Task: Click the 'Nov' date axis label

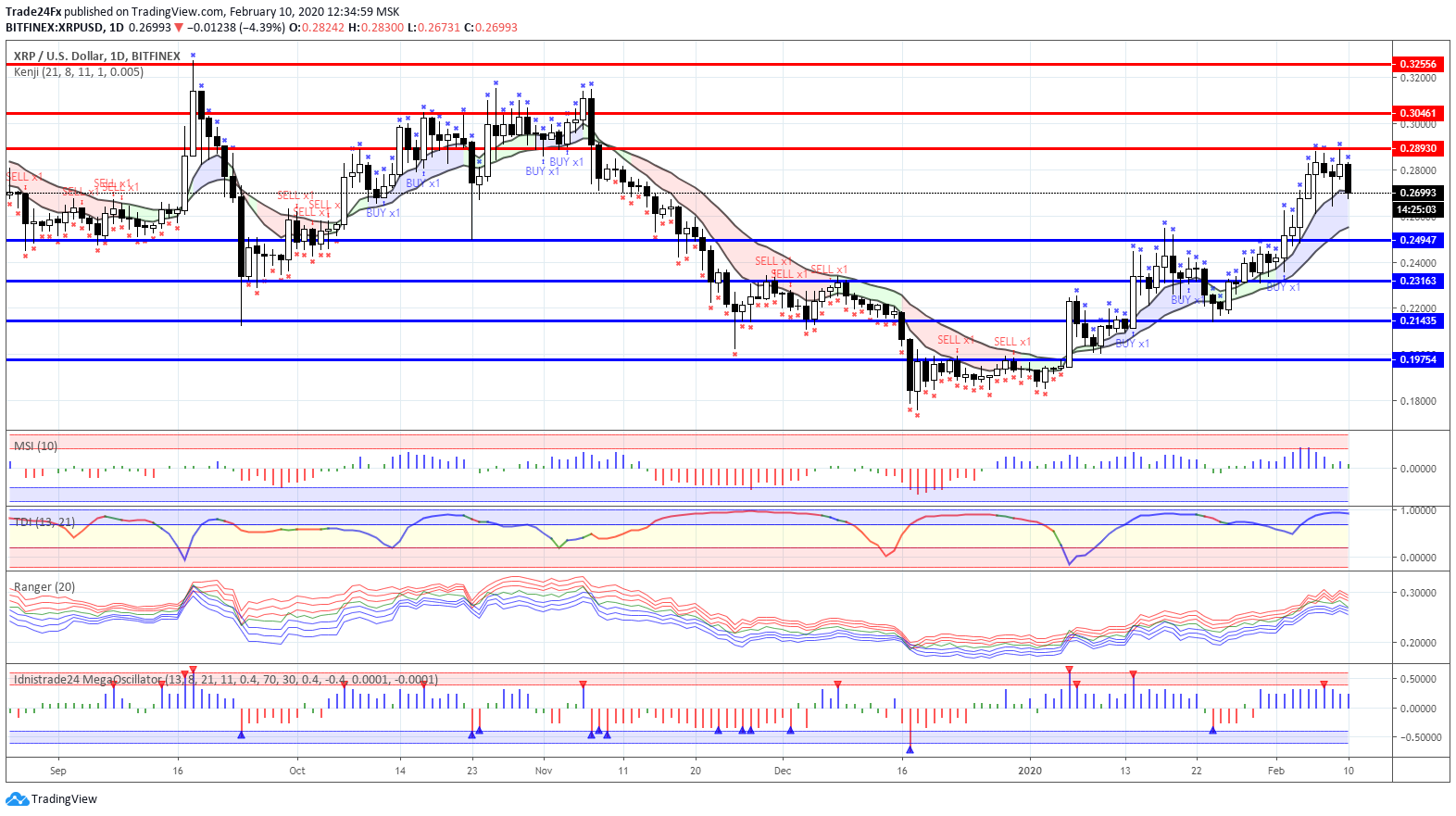Action: tap(544, 771)
